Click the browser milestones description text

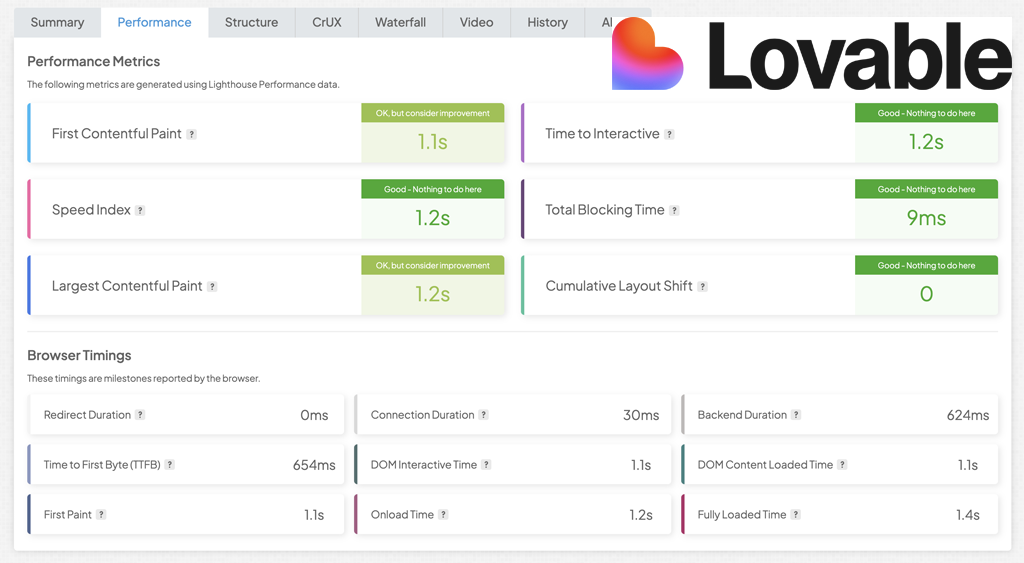coord(144,378)
